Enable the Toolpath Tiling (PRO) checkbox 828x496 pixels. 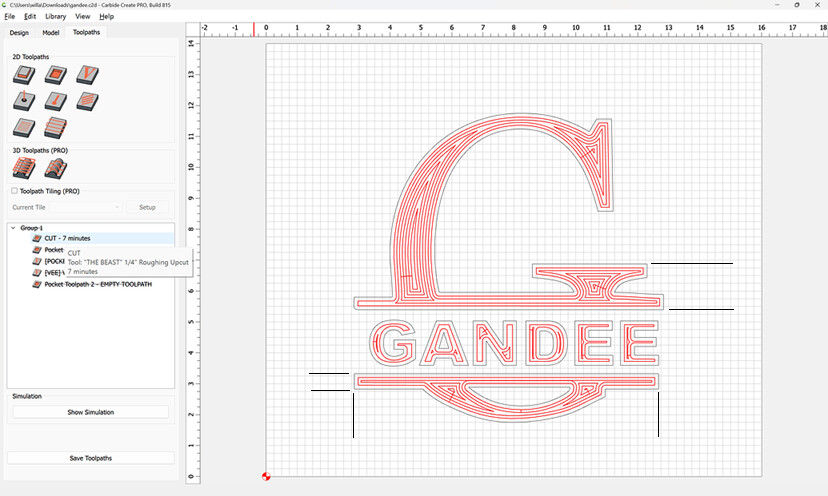click(x=14, y=191)
